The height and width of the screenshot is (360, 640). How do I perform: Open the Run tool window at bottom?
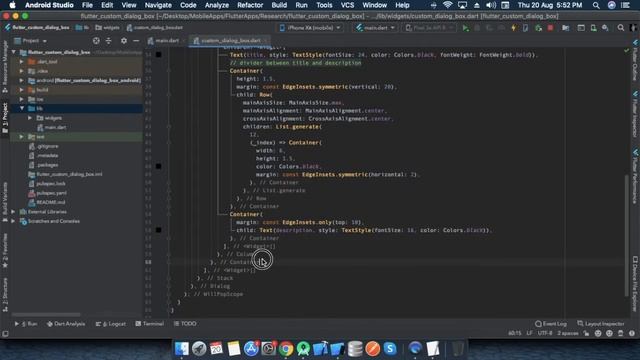[26, 324]
